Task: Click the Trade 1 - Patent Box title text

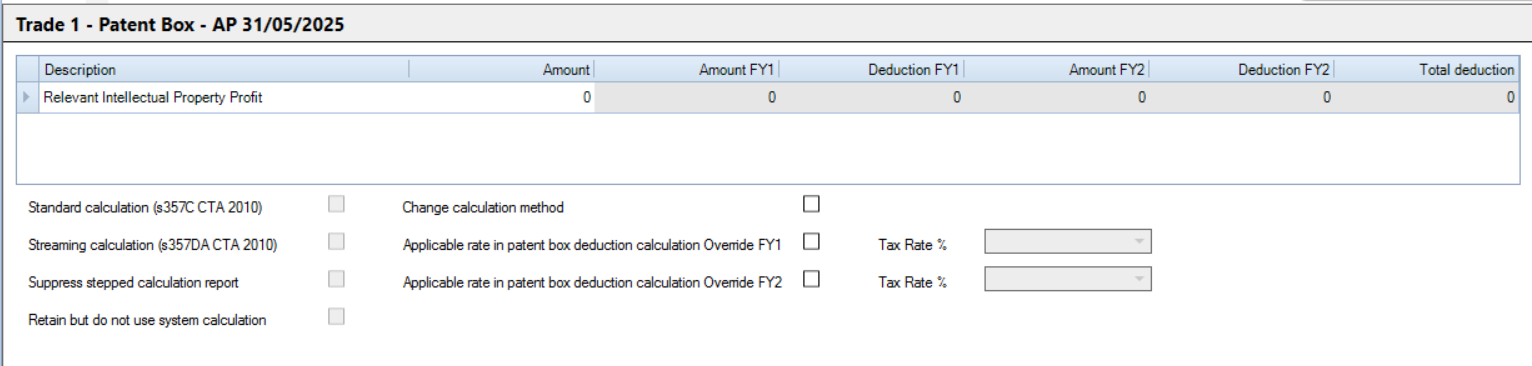Action: [x=181, y=25]
